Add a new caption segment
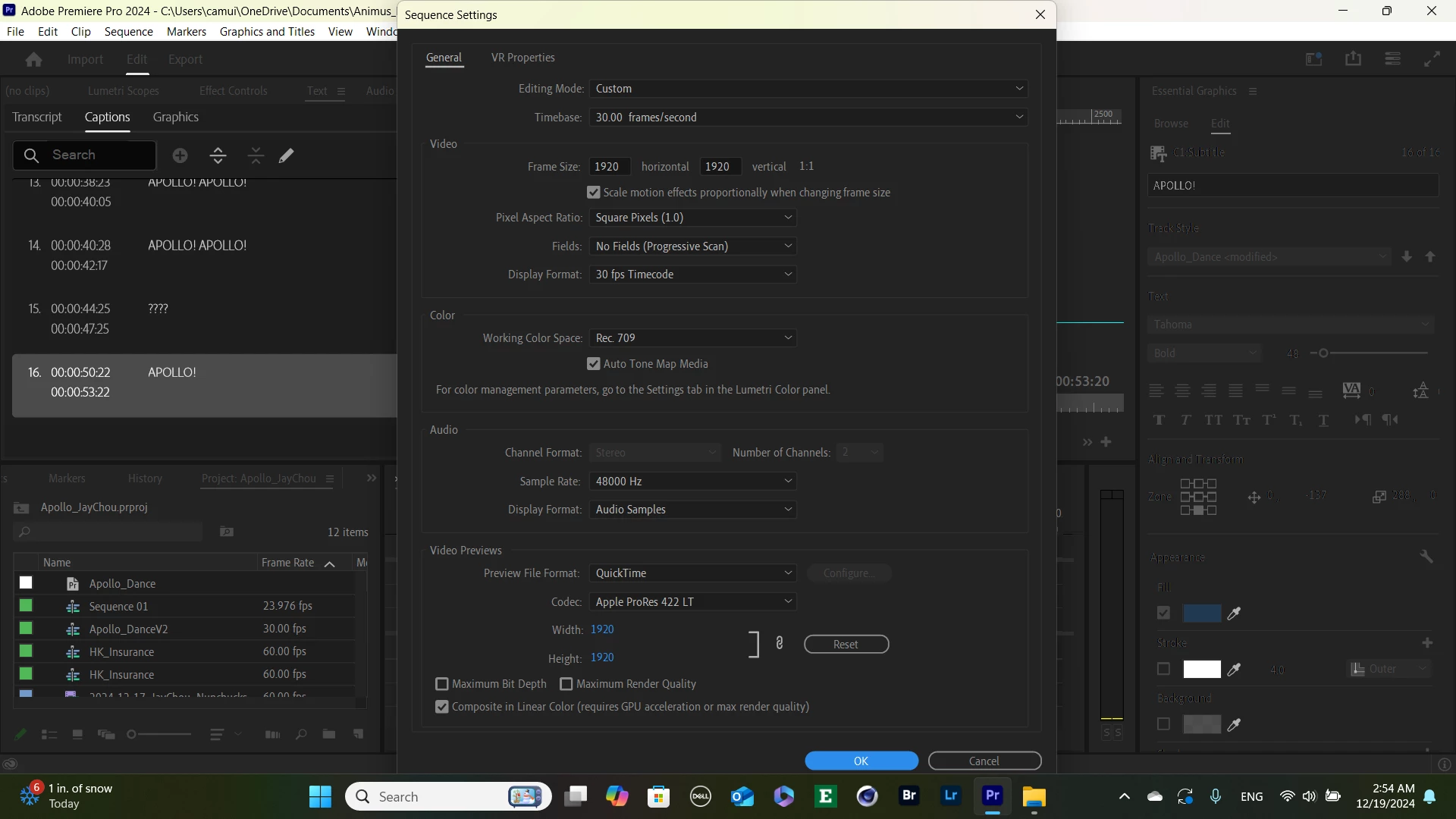Image resolution: width=1456 pixels, height=819 pixels. coord(180,155)
